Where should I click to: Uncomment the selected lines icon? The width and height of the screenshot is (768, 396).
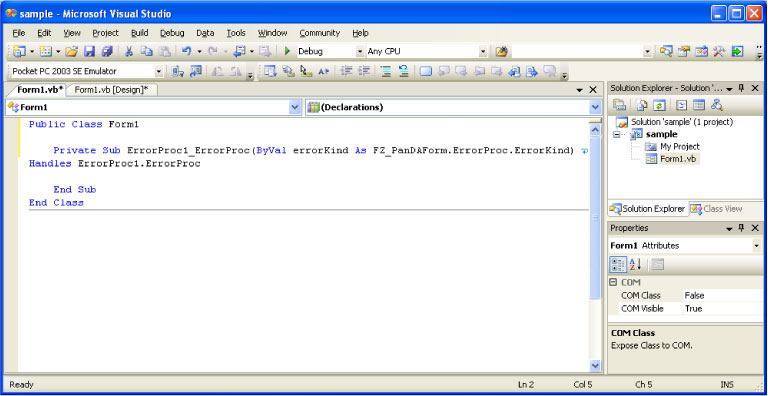click(404, 72)
